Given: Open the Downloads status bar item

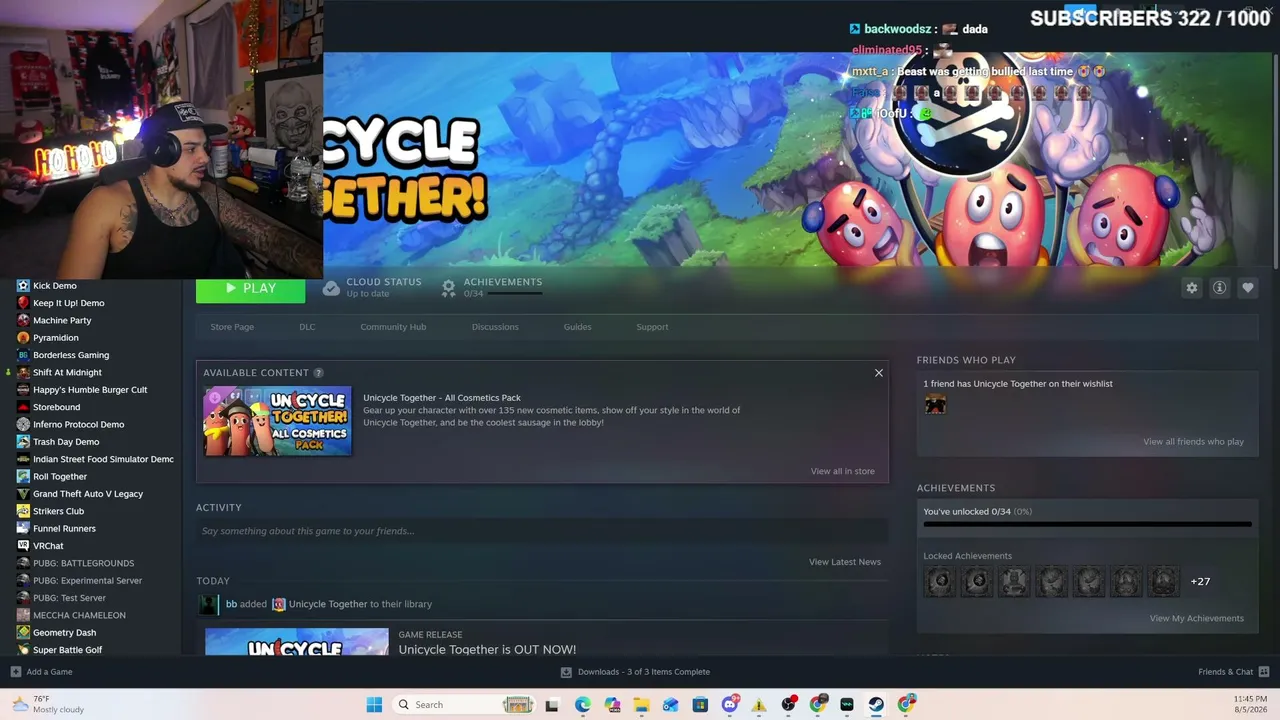Looking at the screenshot, I should (635, 672).
